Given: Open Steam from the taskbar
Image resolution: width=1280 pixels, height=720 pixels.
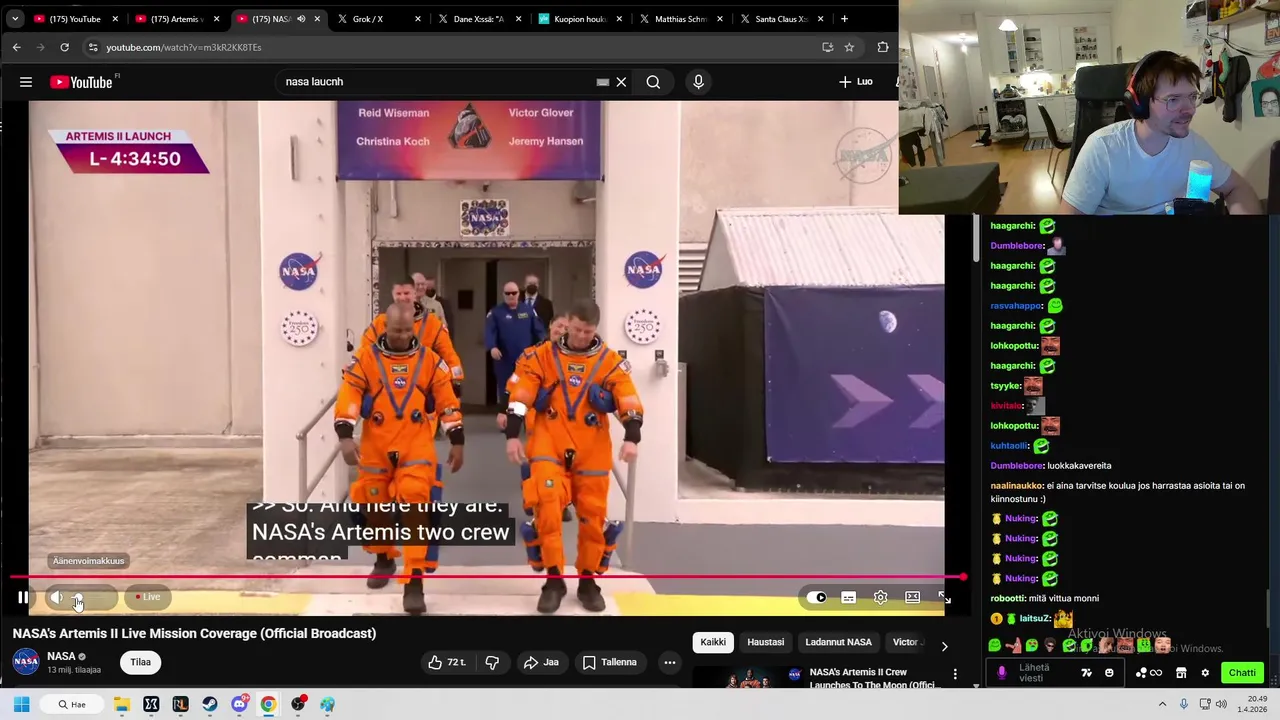Looking at the screenshot, I should coord(209,704).
